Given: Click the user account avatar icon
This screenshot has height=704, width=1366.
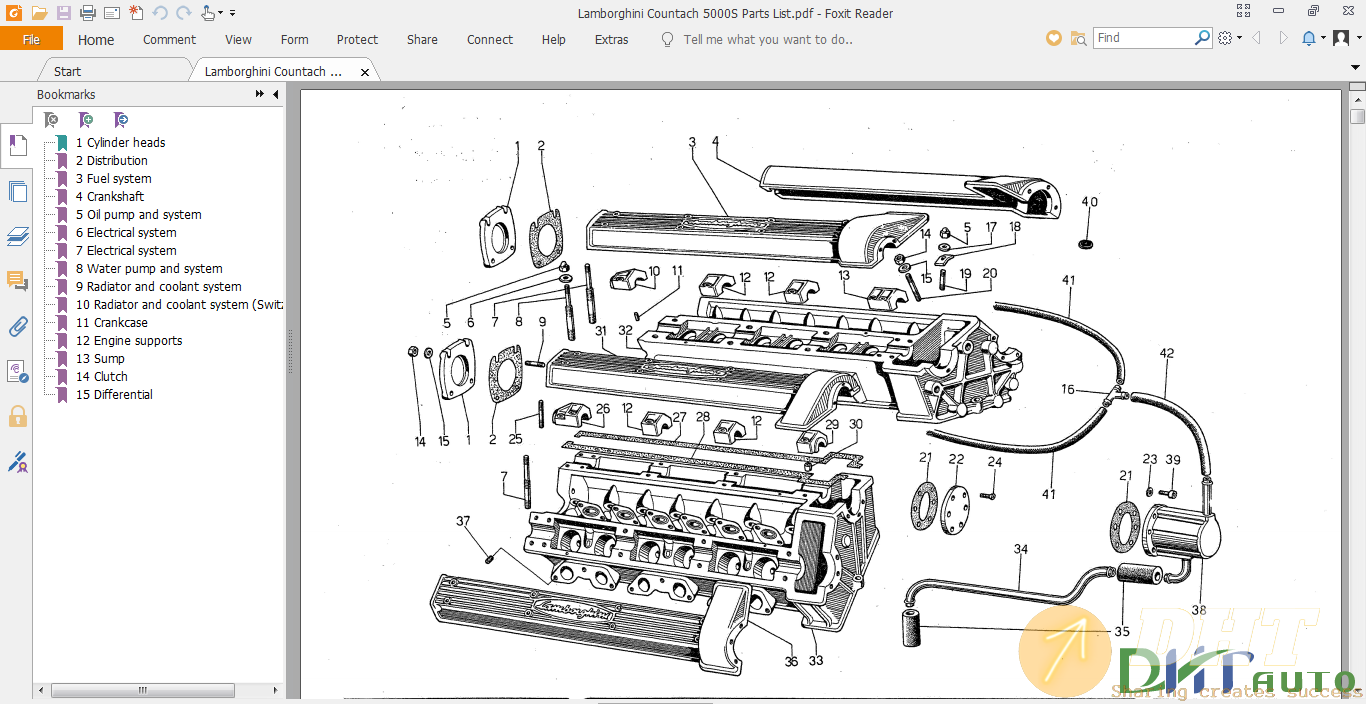Looking at the screenshot, I should coord(1341,38).
